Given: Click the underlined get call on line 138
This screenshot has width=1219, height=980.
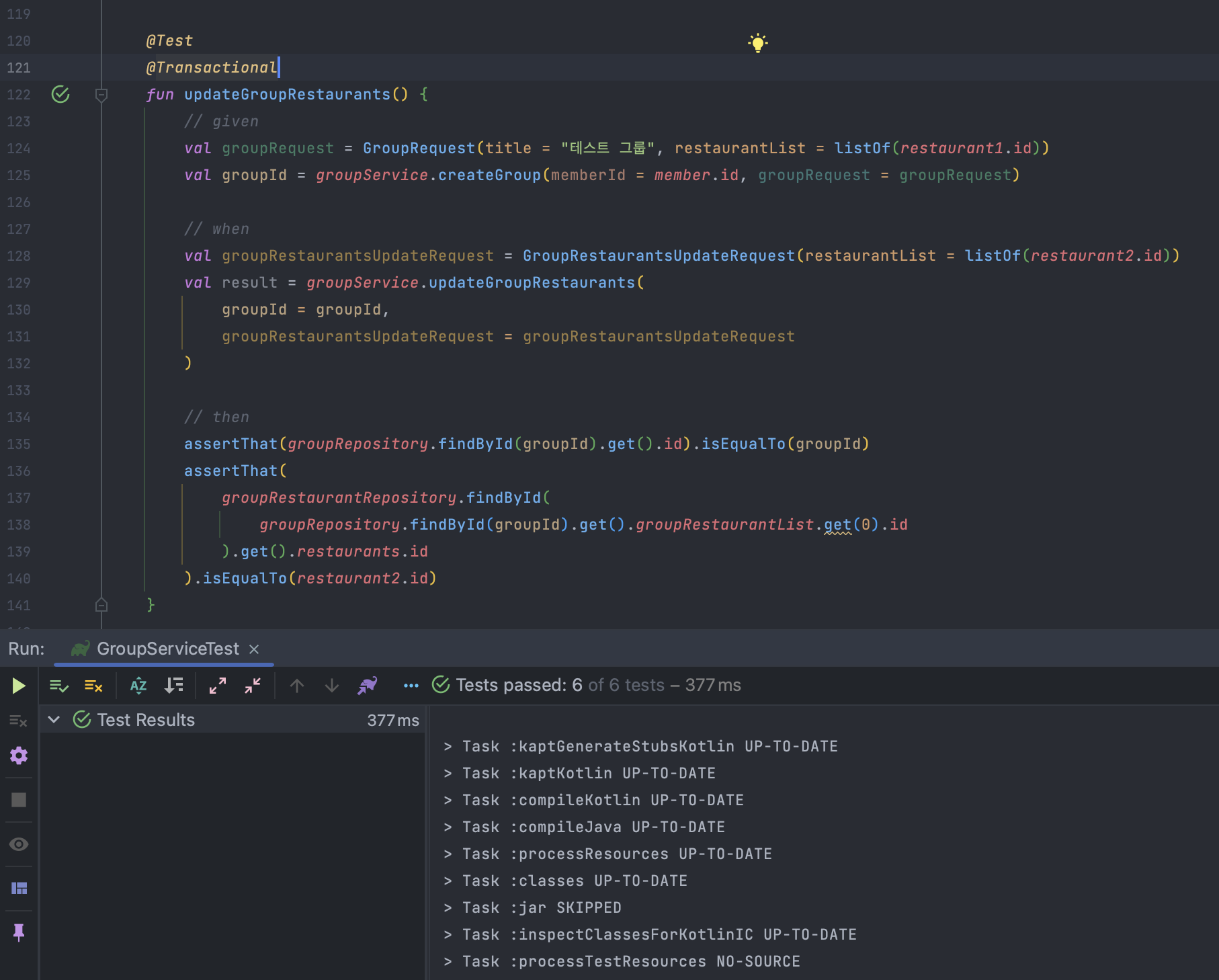Looking at the screenshot, I should coord(837,524).
